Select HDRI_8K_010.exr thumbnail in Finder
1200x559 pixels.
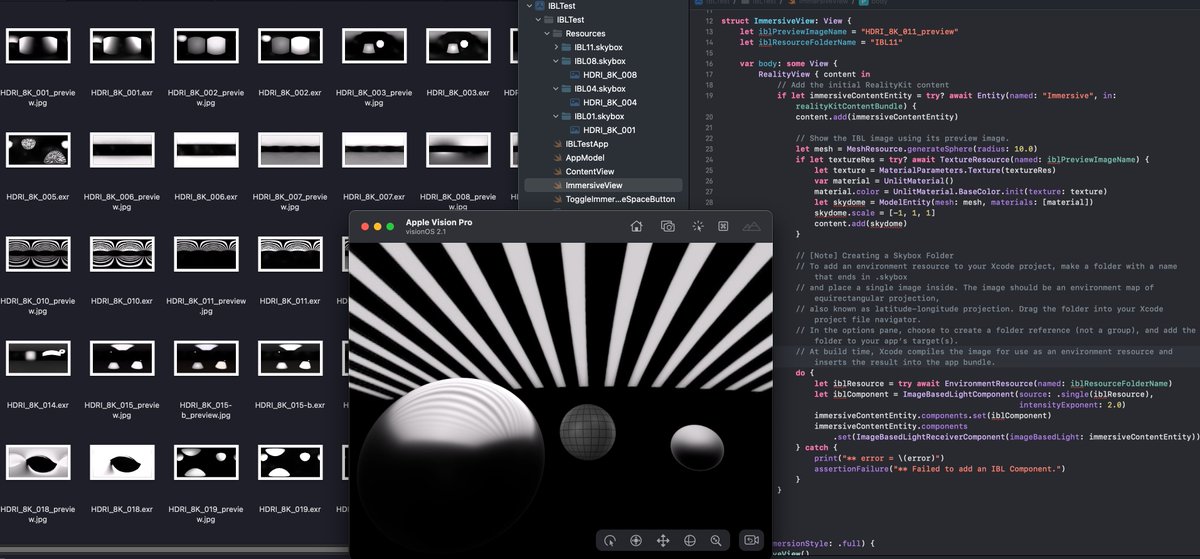121,253
